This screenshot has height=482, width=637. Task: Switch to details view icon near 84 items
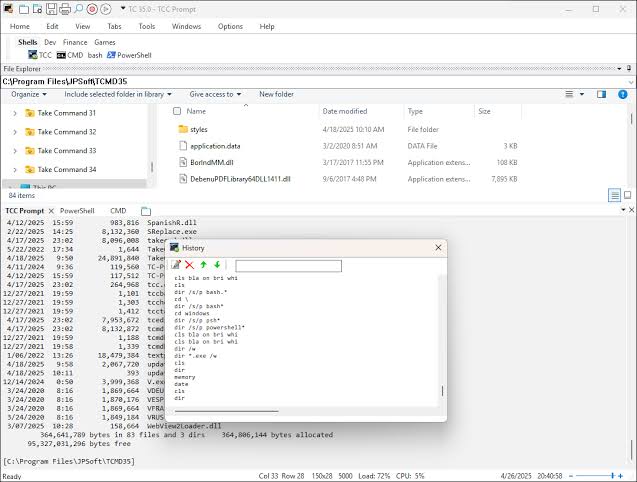pyautogui.click(x=615, y=195)
